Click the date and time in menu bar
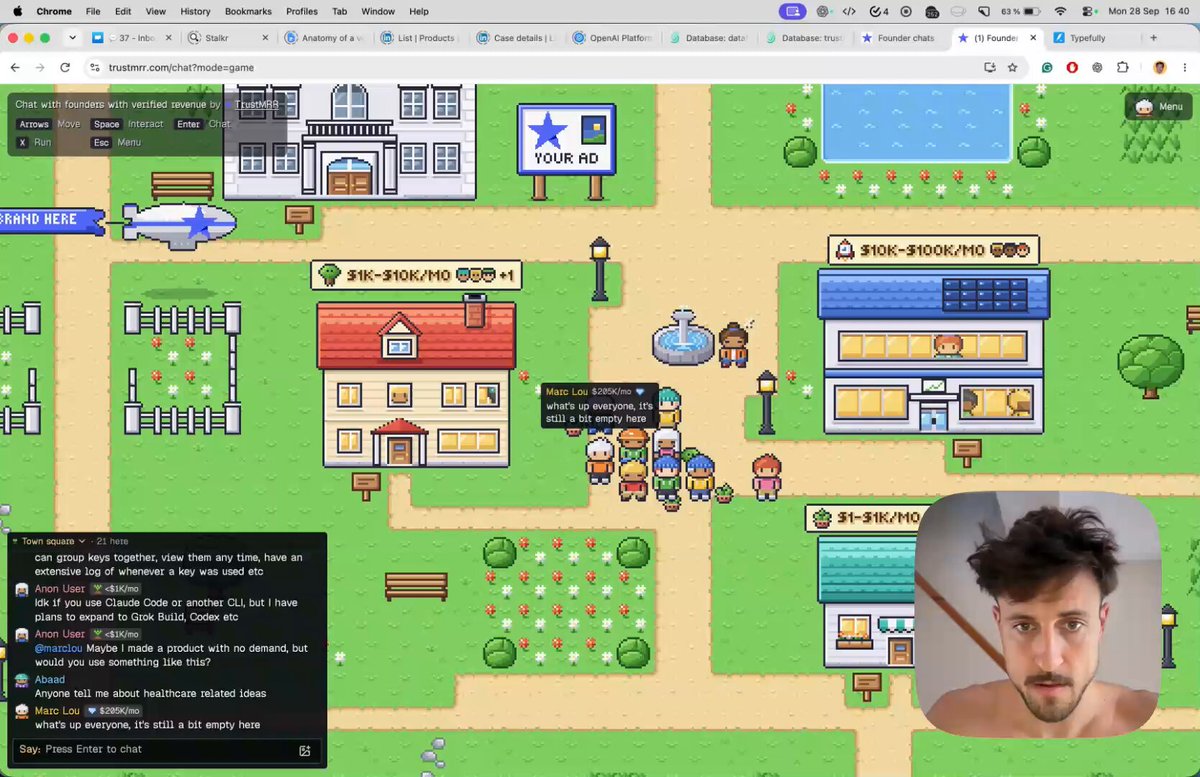 point(1150,11)
